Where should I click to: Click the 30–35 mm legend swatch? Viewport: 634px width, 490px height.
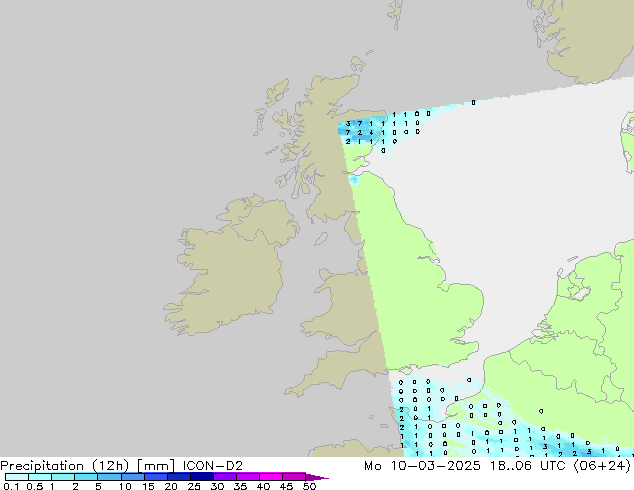coord(224,477)
